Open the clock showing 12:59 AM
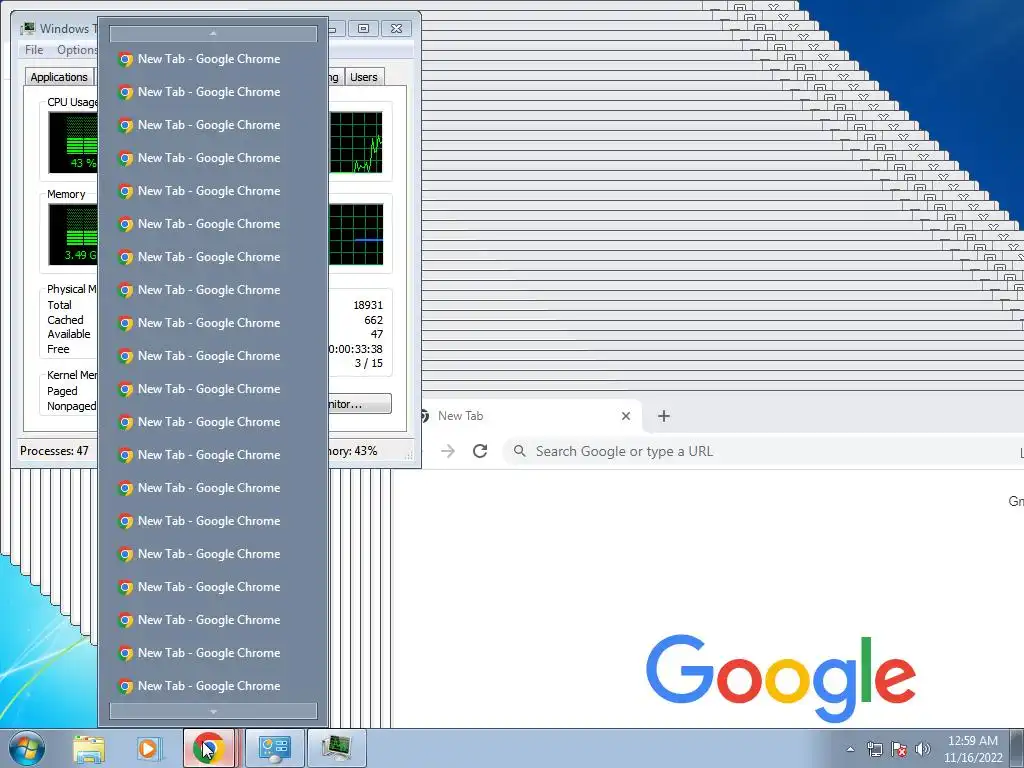Screen dimensions: 1024x768 (x=972, y=749)
